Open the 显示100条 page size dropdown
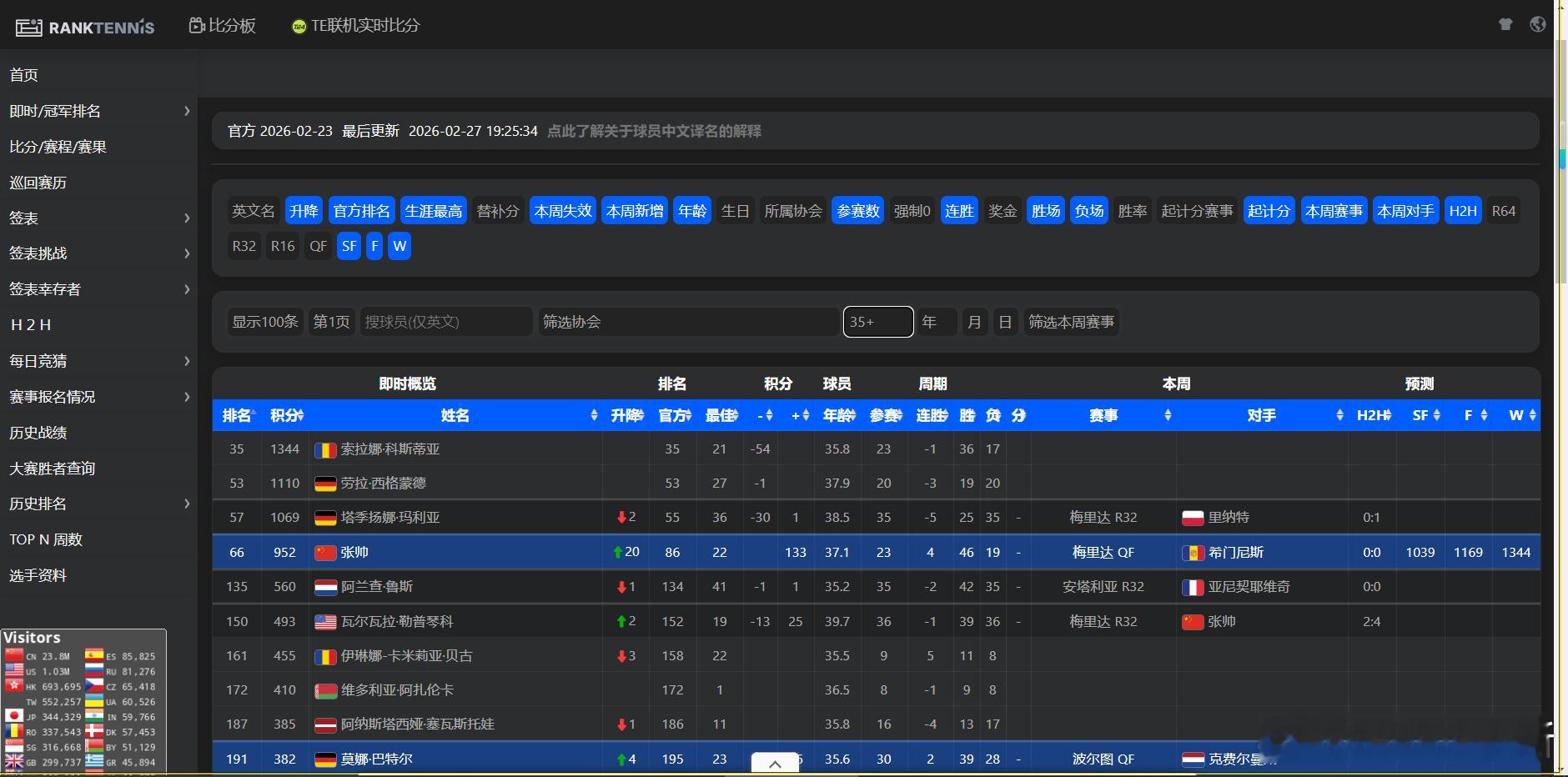Screen dimensions: 1568x777 (x=265, y=322)
